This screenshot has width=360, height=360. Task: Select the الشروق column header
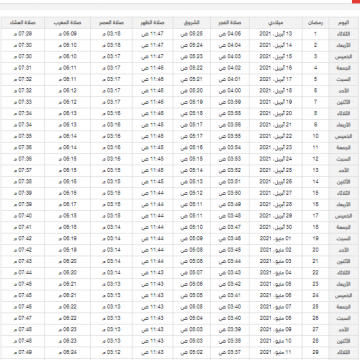pos(192,23)
